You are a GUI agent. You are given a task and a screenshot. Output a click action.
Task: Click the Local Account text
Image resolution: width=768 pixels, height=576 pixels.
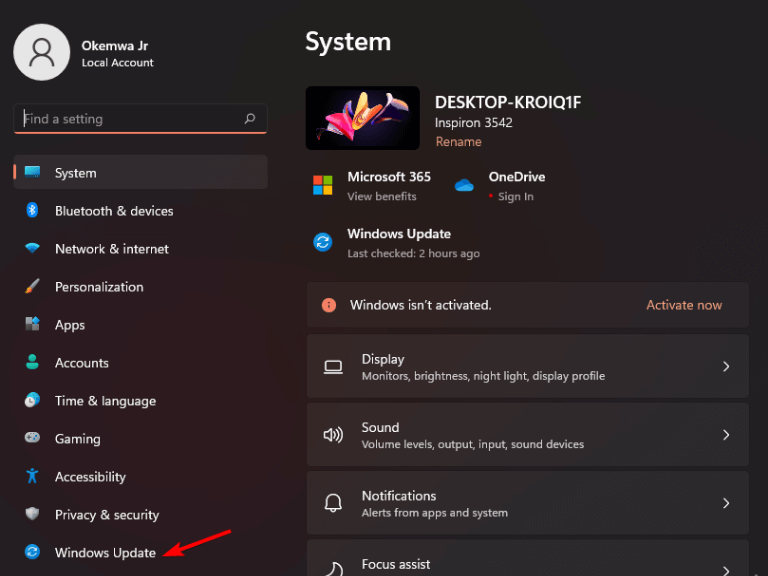[x=118, y=63]
